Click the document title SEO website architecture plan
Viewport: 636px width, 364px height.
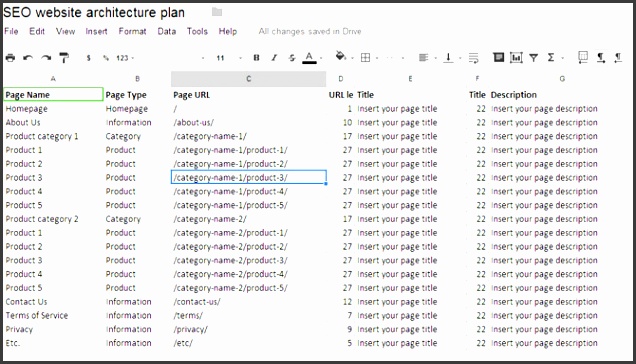[94, 12]
